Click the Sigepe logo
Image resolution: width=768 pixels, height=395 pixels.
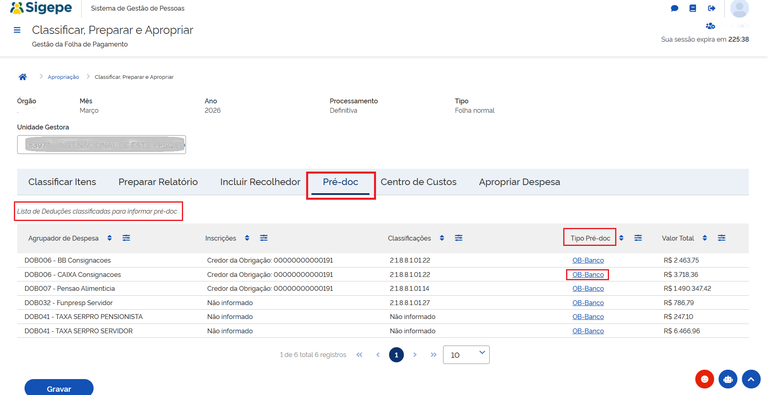point(41,8)
